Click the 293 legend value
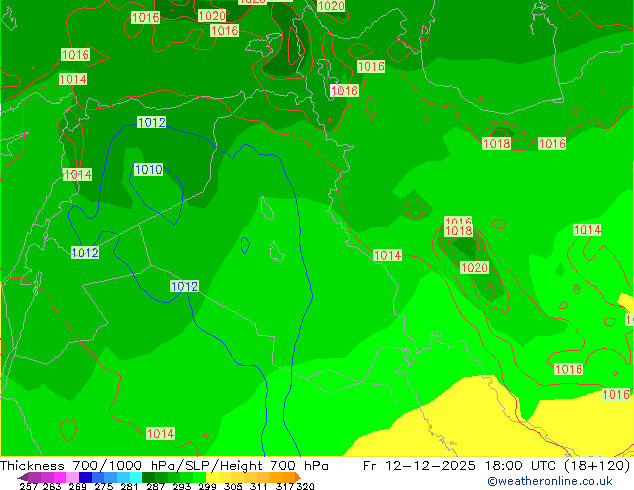The height and width of the screenshot is (490, 634). click(x=182, y=486)
